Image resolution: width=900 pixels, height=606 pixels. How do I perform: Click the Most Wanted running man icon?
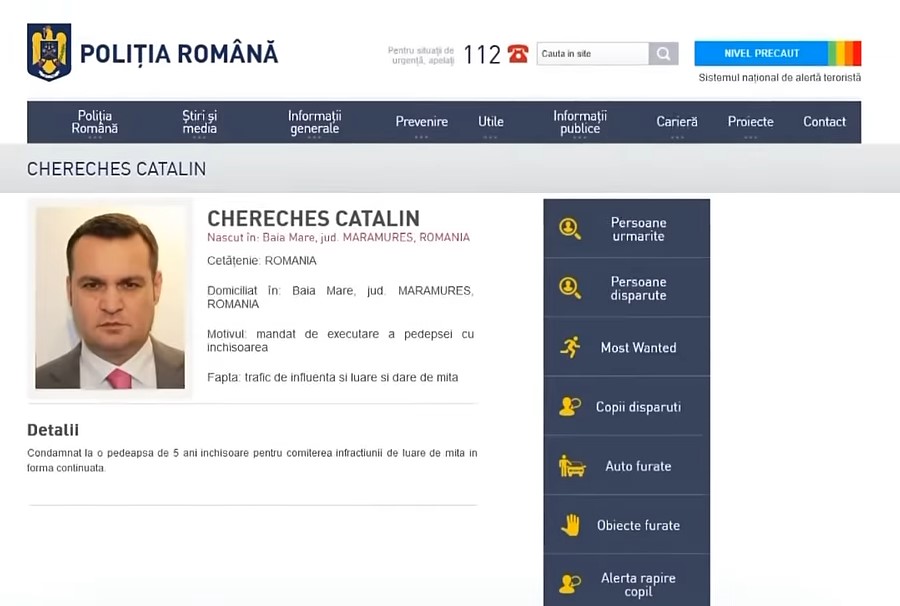click(x=570, y=347)
